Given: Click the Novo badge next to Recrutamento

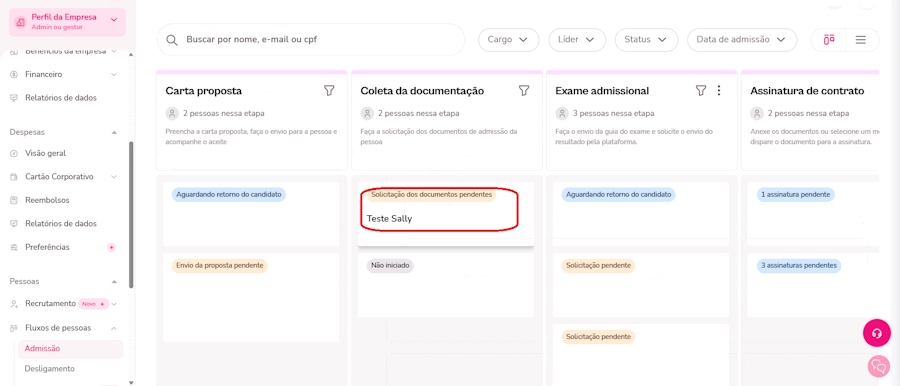Looking at the screenshot, I should (93, 303).
